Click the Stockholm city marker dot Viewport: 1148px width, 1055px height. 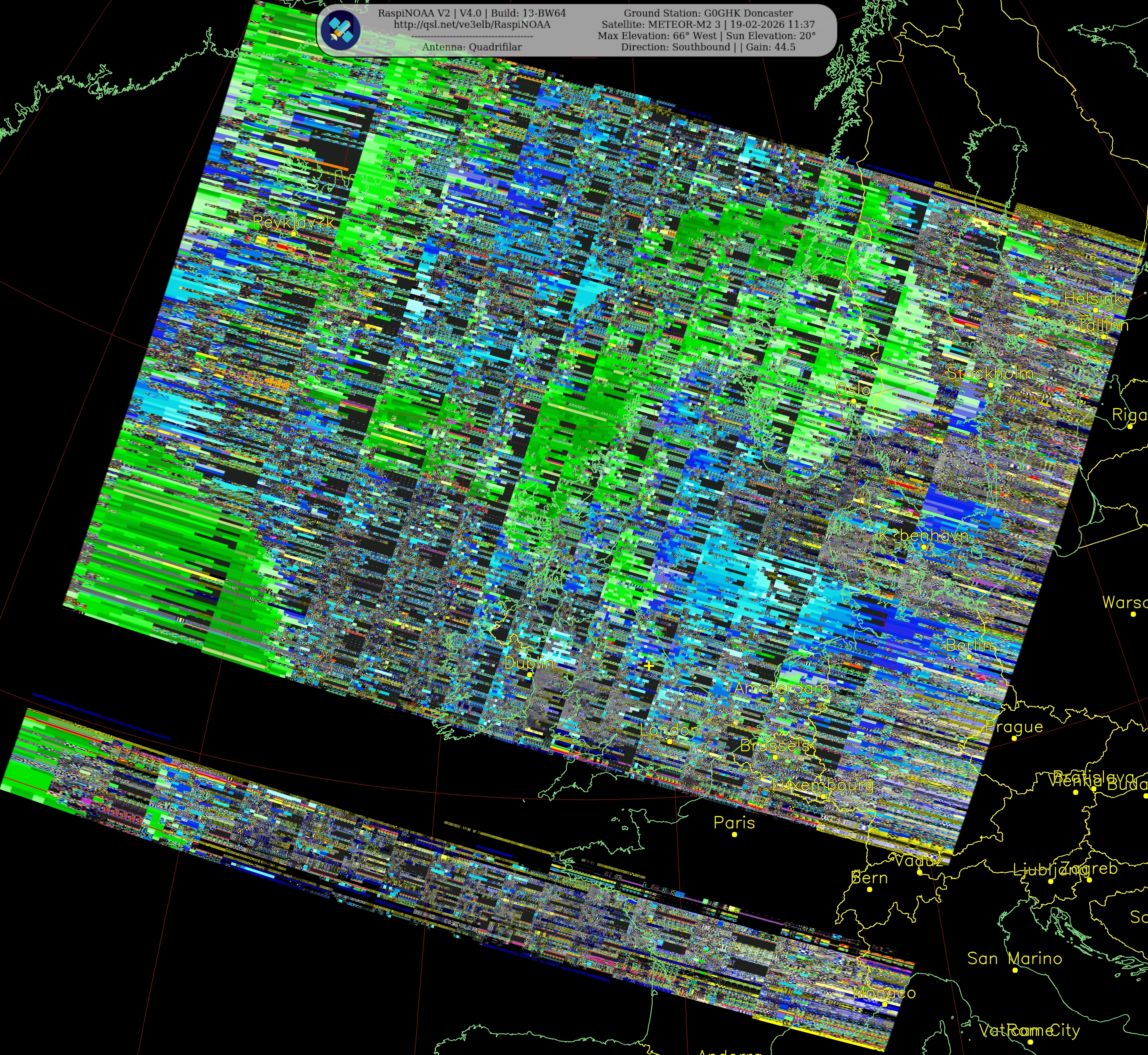pos(990,385)
